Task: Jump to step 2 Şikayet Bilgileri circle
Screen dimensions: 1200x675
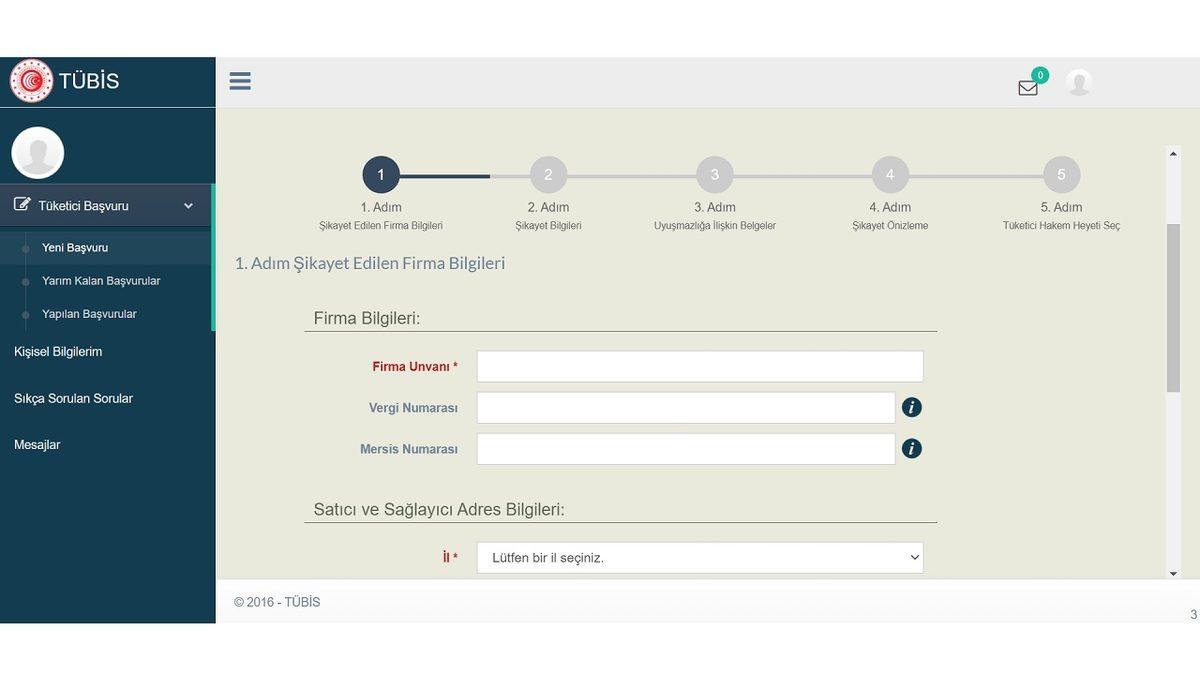Action: 548,175
